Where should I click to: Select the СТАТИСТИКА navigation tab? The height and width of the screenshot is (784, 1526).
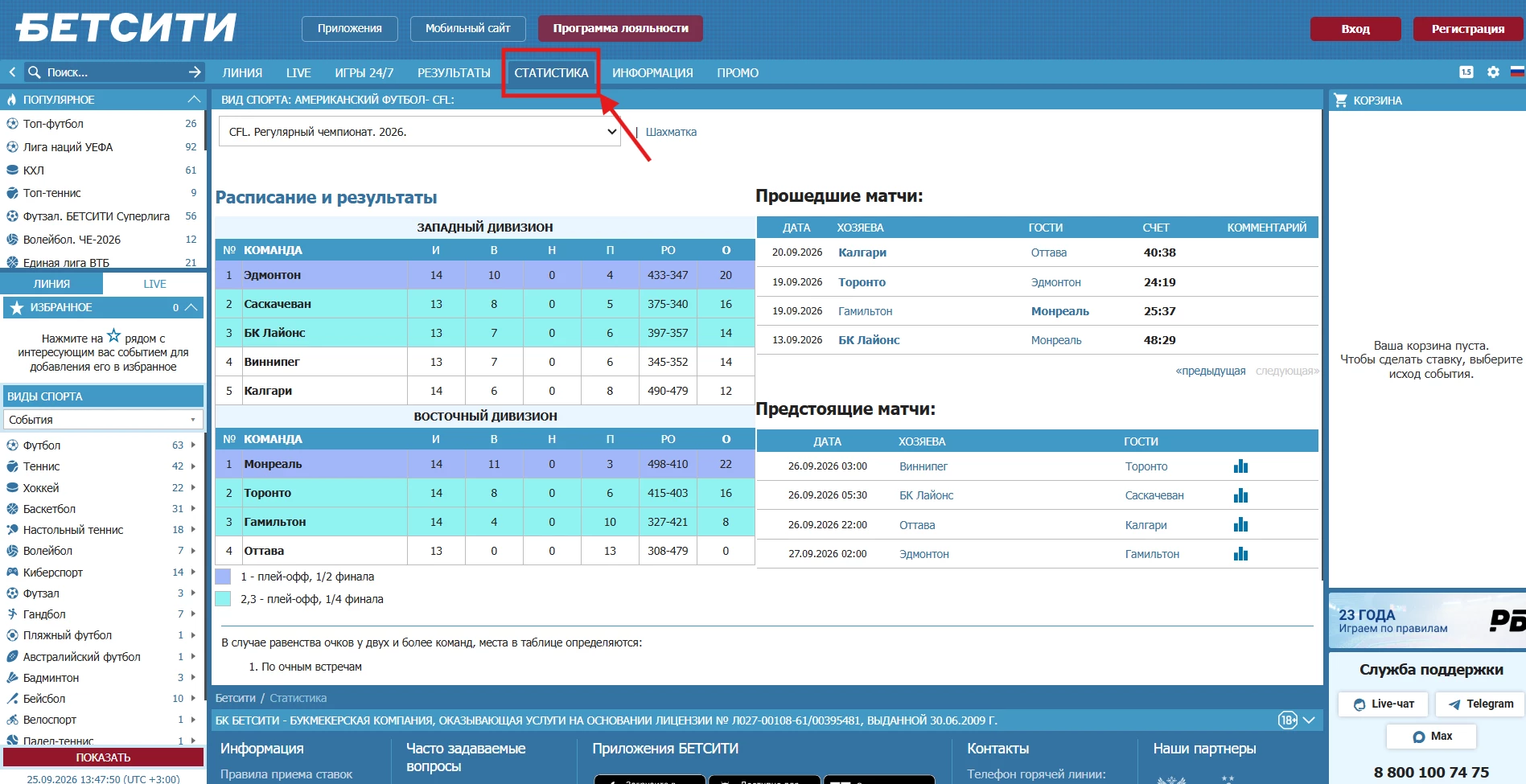(x=551, y=72)
